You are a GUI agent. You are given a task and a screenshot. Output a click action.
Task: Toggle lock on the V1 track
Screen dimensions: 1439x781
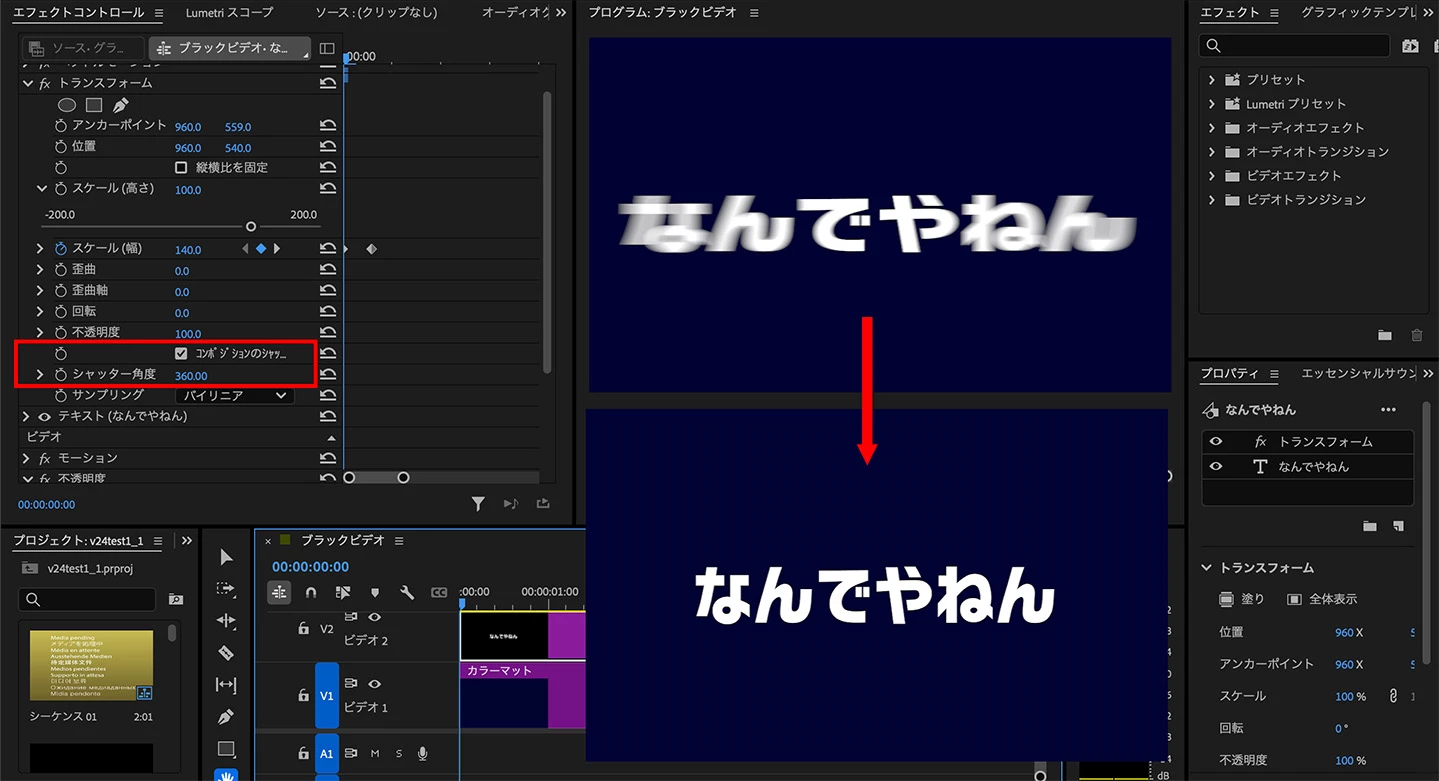(x=304, y=695)
